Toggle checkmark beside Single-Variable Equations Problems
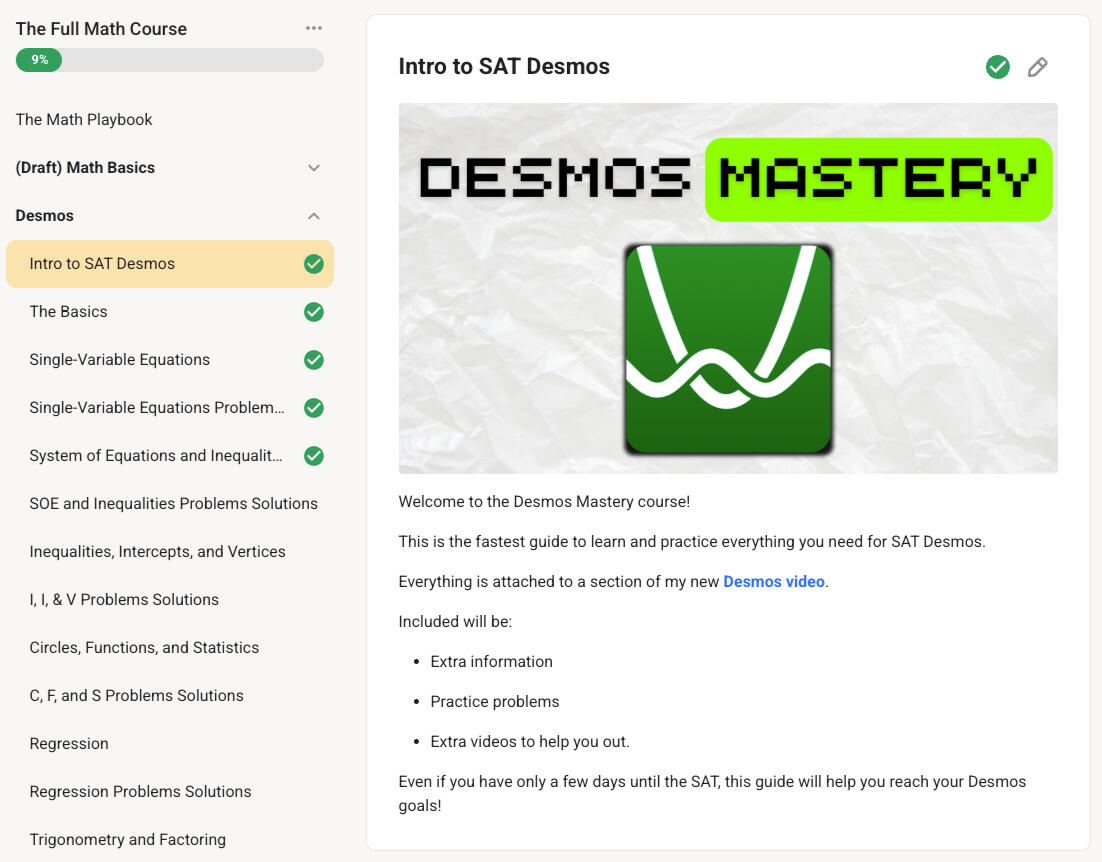 point(314,408)
